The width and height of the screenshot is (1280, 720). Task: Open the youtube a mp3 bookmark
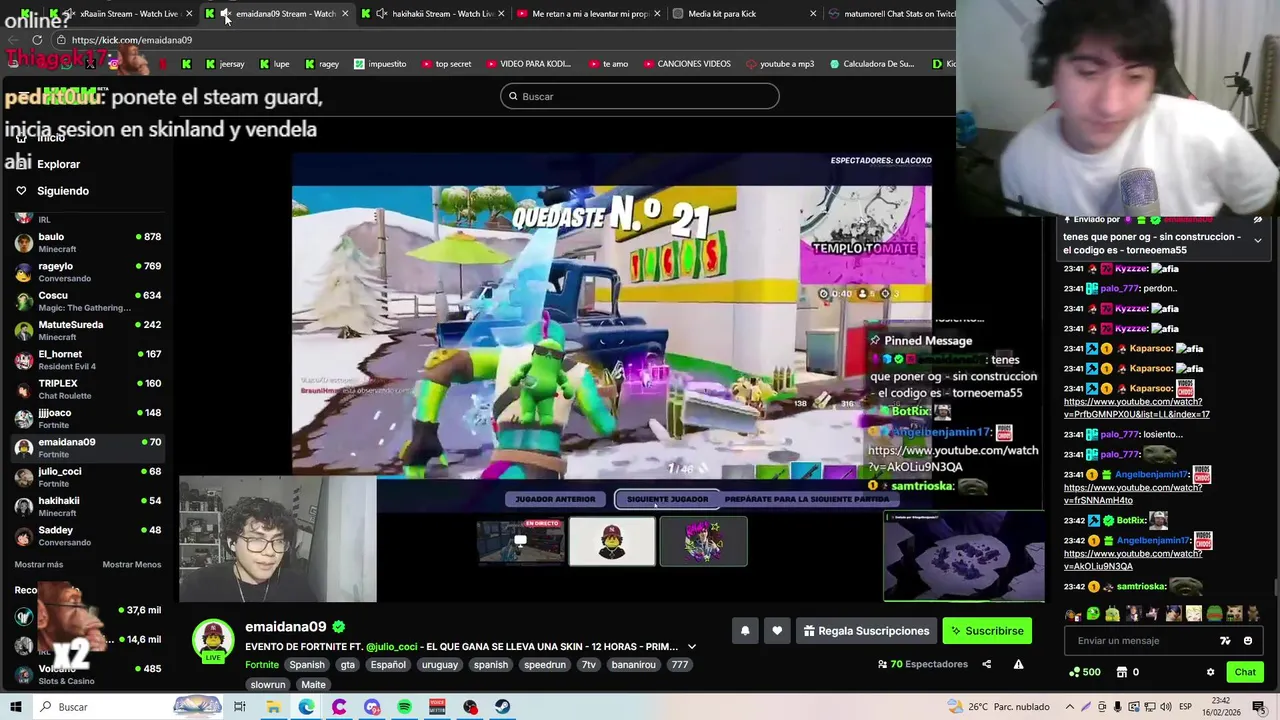point(780,64)
